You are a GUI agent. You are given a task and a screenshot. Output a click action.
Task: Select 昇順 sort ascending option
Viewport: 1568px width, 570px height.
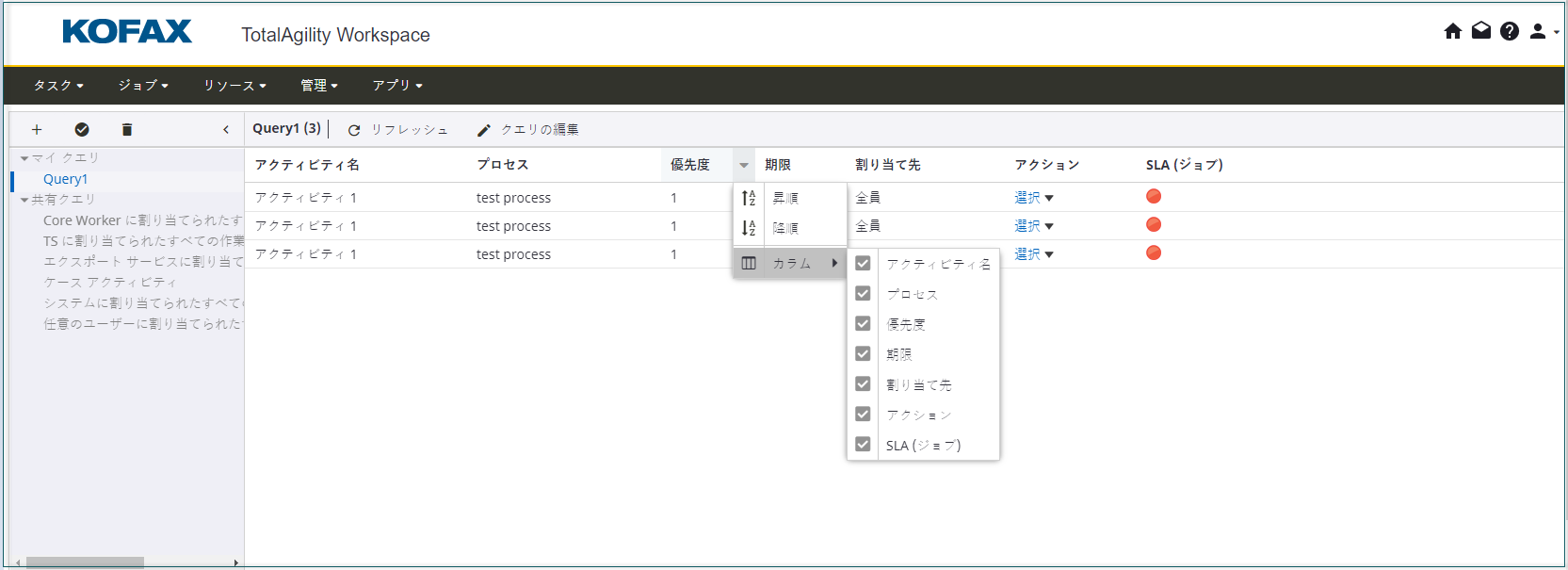pyautogui.click(x=785, y=198)
